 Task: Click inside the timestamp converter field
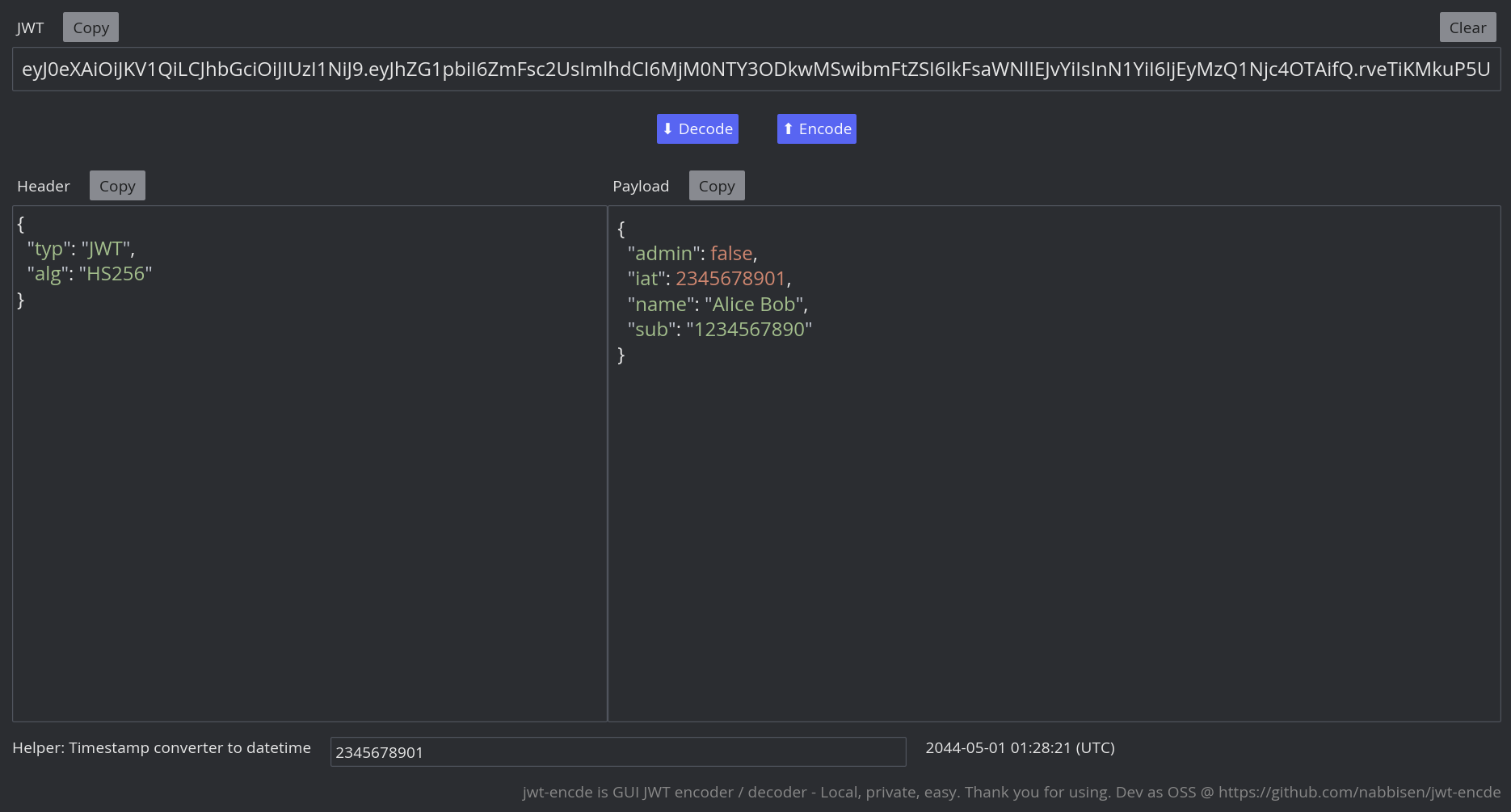point(618,751)
